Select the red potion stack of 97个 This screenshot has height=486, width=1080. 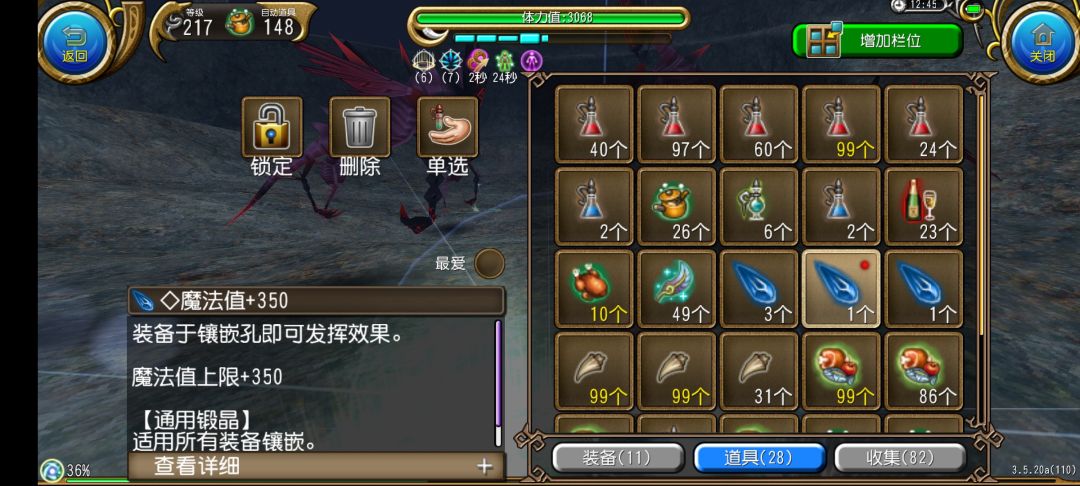click(676, 124)
